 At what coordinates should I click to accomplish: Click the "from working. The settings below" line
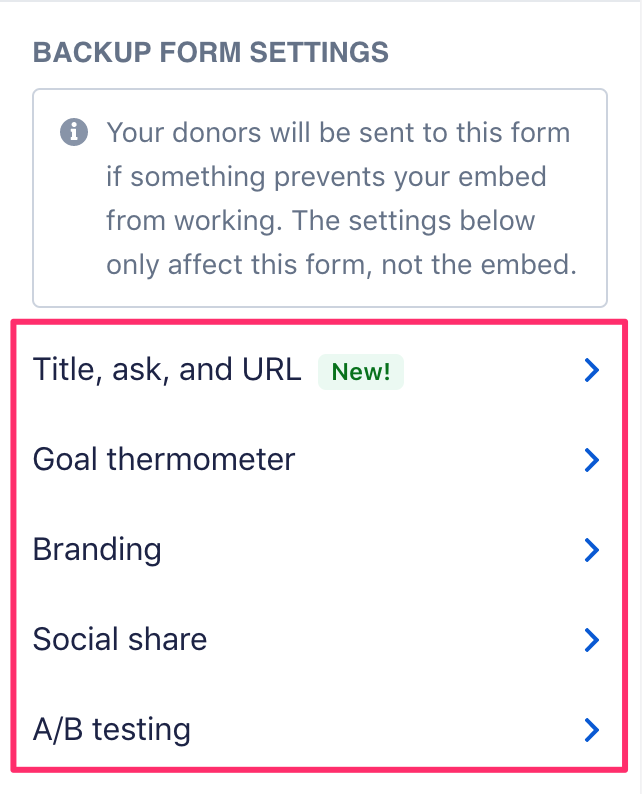point(321,221)
